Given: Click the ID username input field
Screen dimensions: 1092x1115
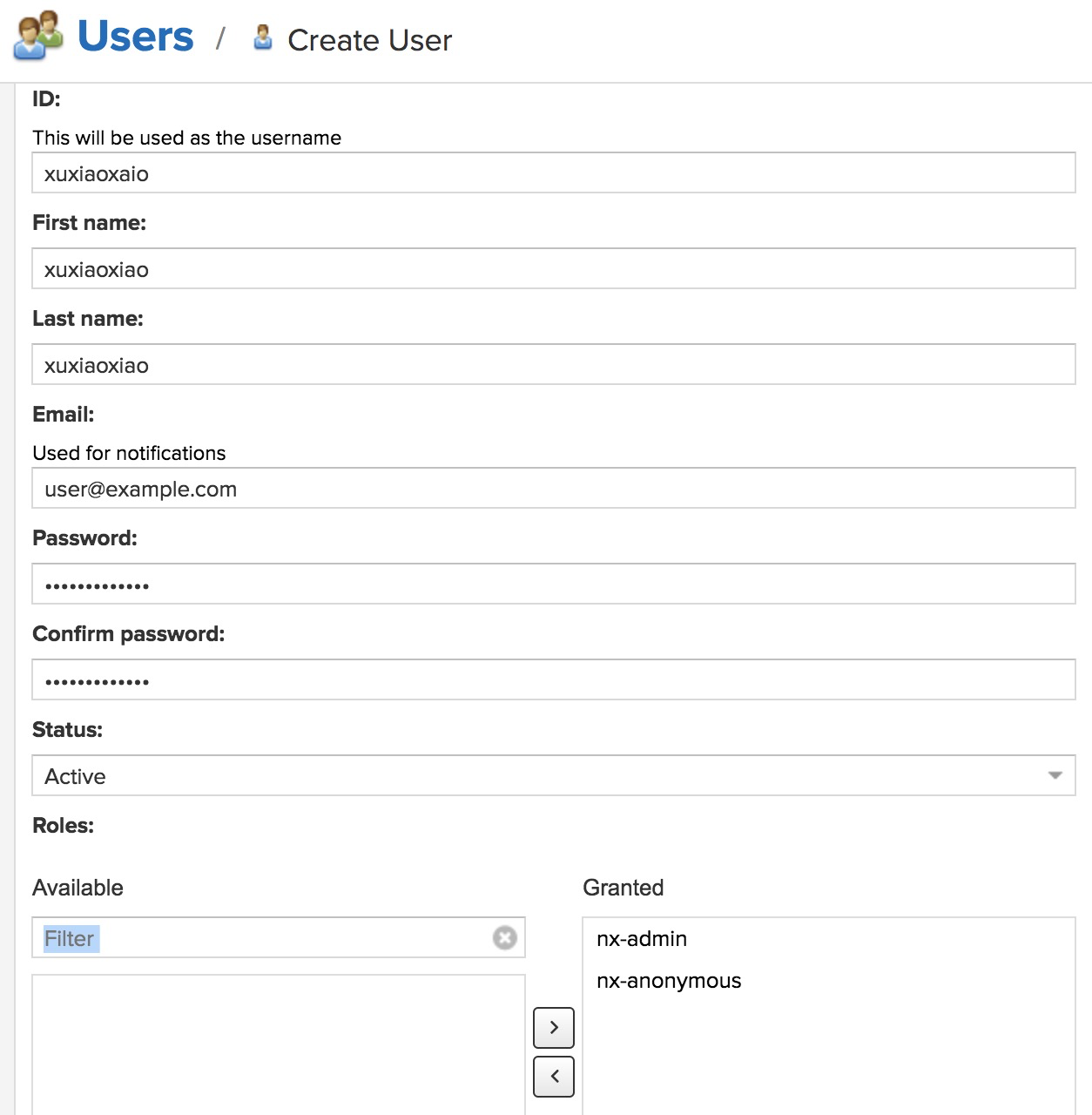Looking at the screenshot, I should 554,173.
